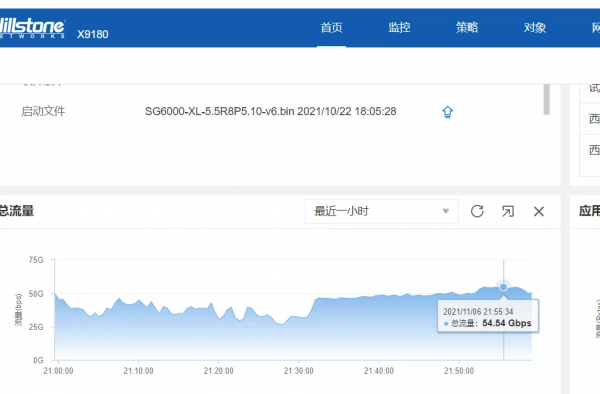Click the X9180 device model text
The height and width of the screenshot is (394, 600).
(x=93, y=34)
